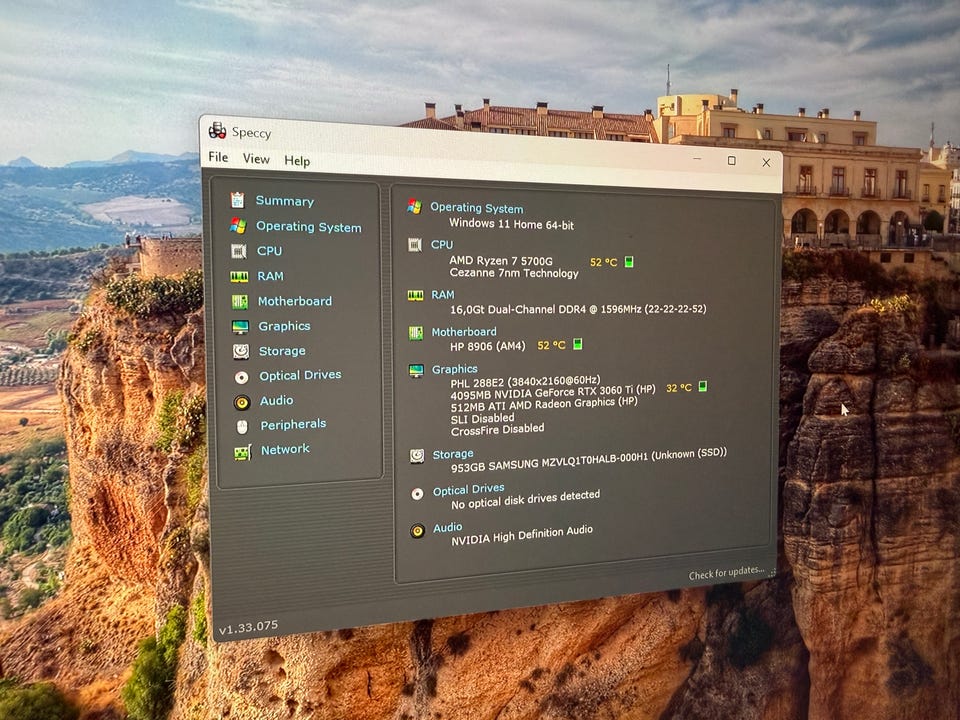Open the Help menu

tap(297, 161)
